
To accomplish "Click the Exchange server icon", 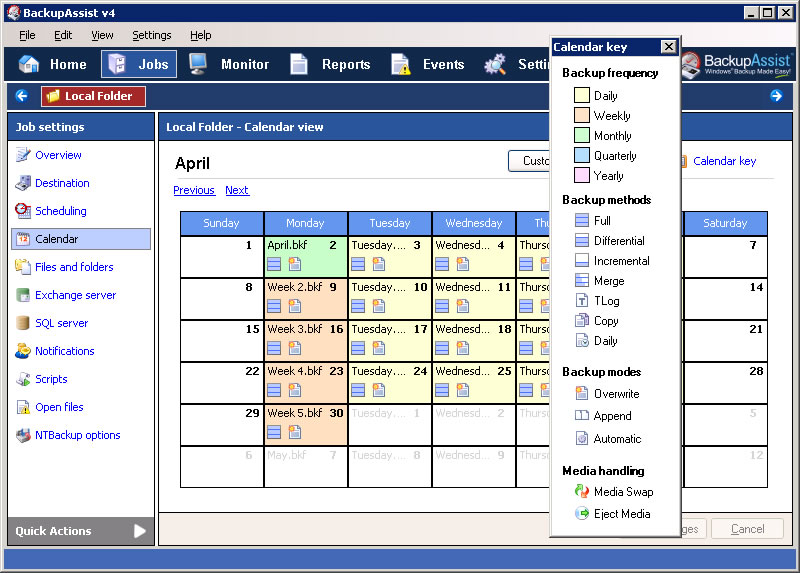I will tap(23, 295).
